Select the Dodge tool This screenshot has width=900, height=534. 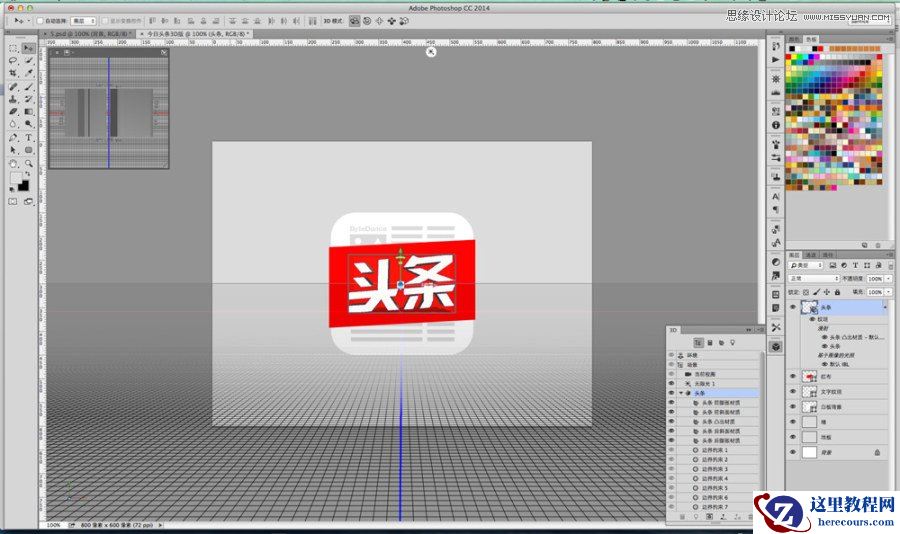point(28,124)
